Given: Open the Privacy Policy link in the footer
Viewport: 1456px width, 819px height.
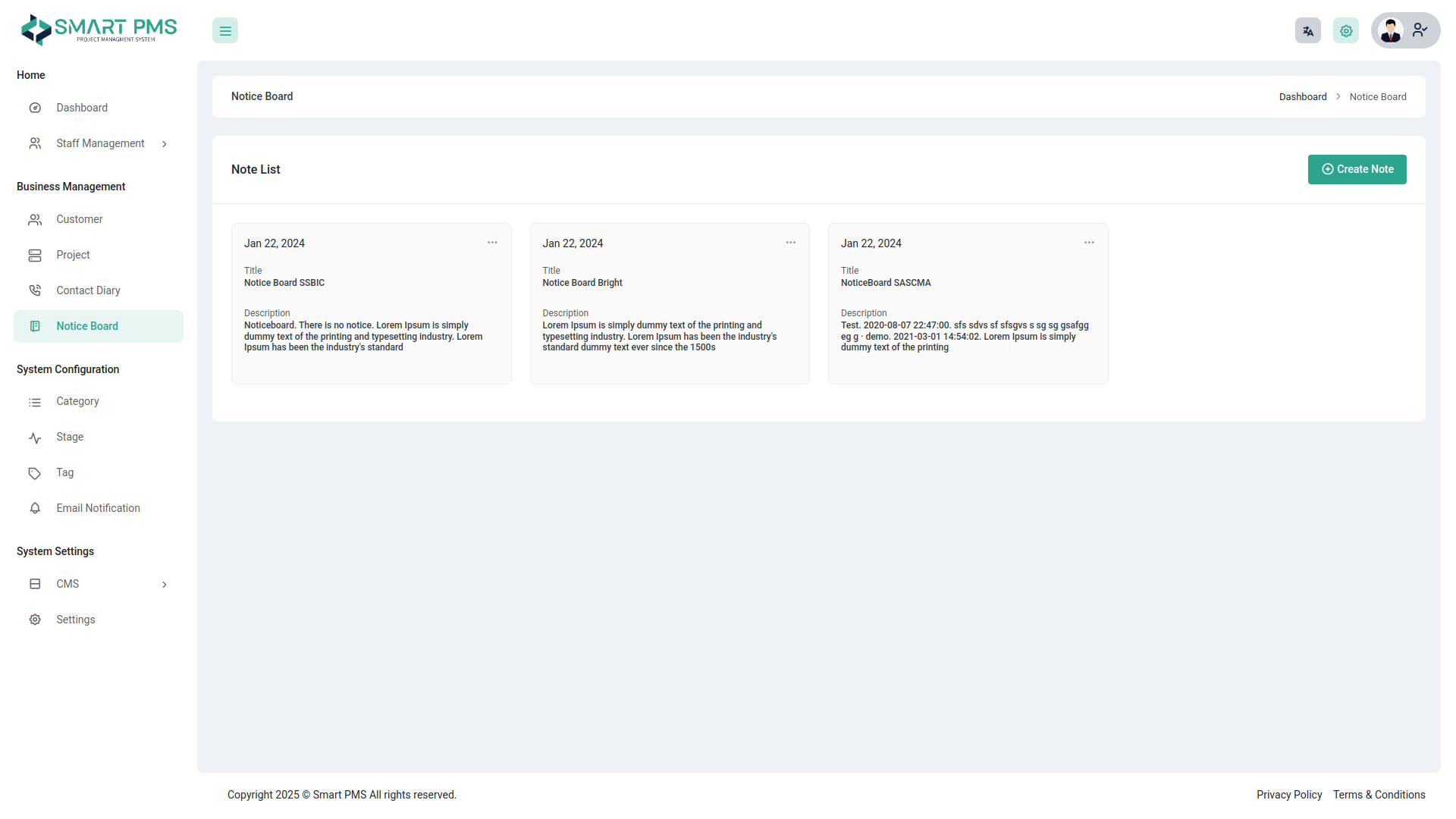Looking at the screenshot, I should (1288, 794).
